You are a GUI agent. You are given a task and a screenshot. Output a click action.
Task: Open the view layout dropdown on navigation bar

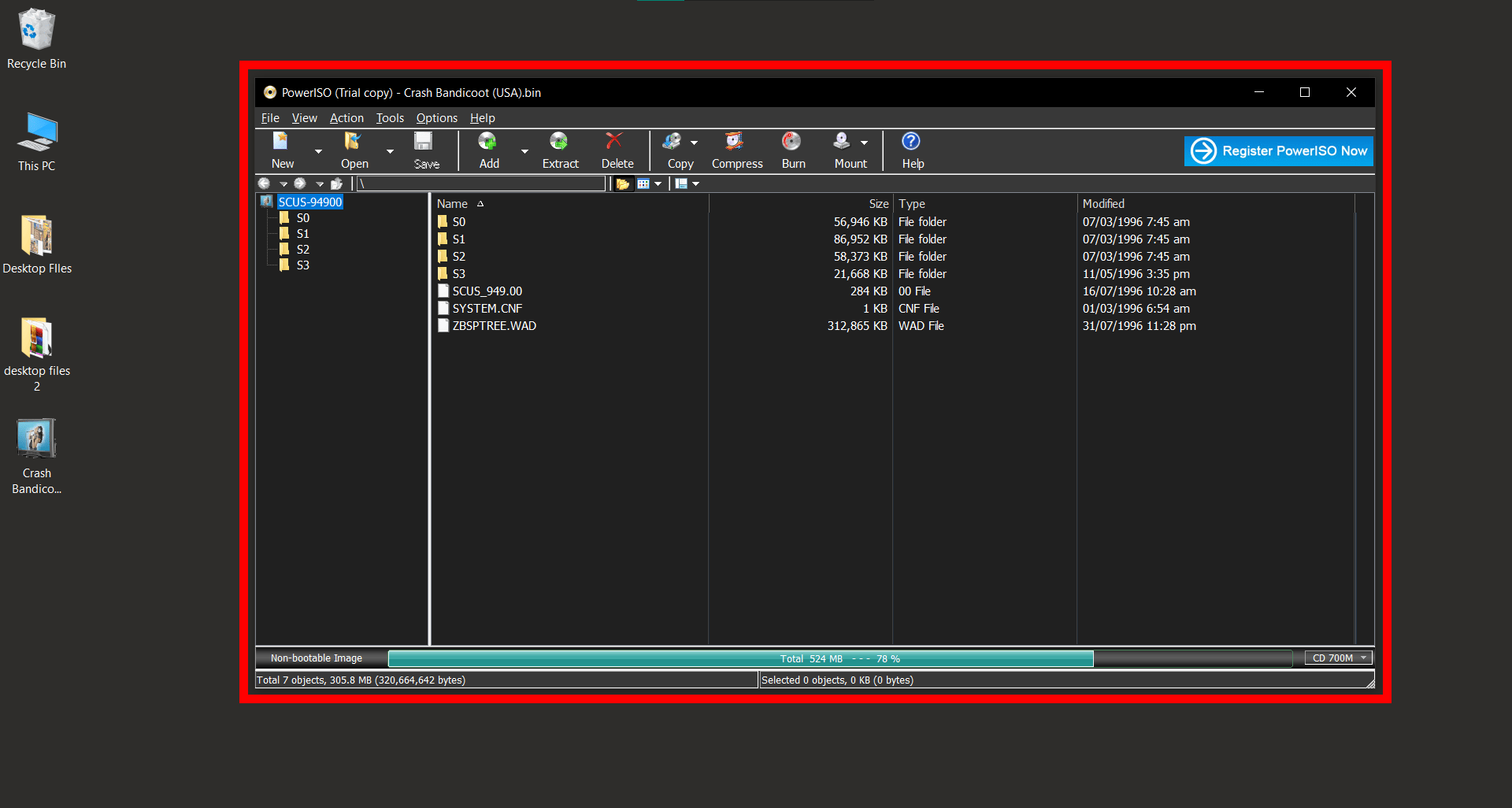[686, 183]
